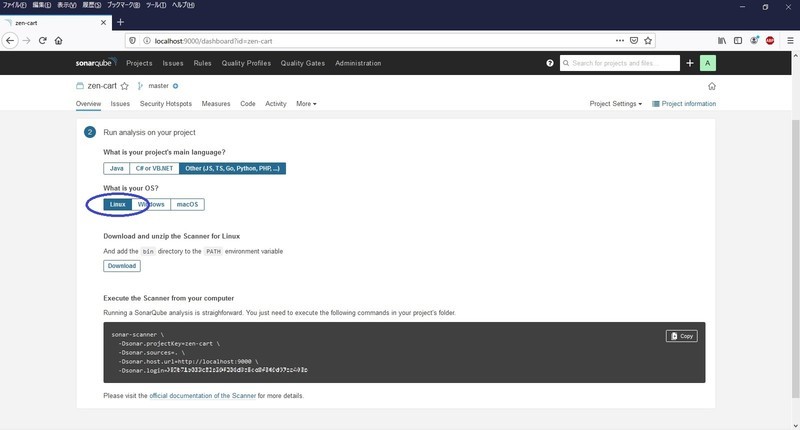800x430 pixels.
Task: Click the master branch status icon
Action: 176,86
